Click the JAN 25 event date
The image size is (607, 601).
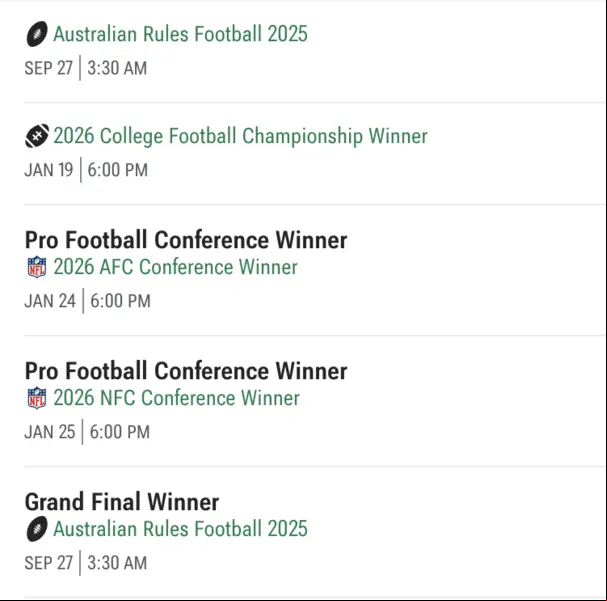coord(50,432)
